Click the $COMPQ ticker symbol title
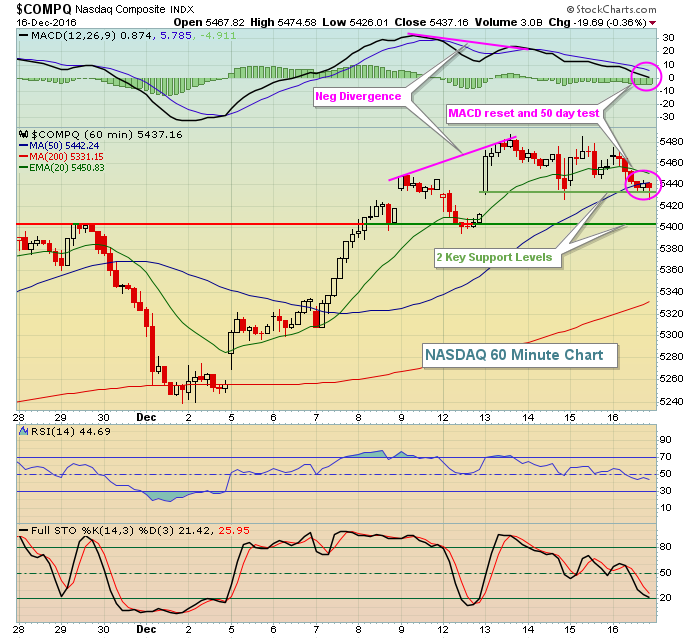 (44, 8)
